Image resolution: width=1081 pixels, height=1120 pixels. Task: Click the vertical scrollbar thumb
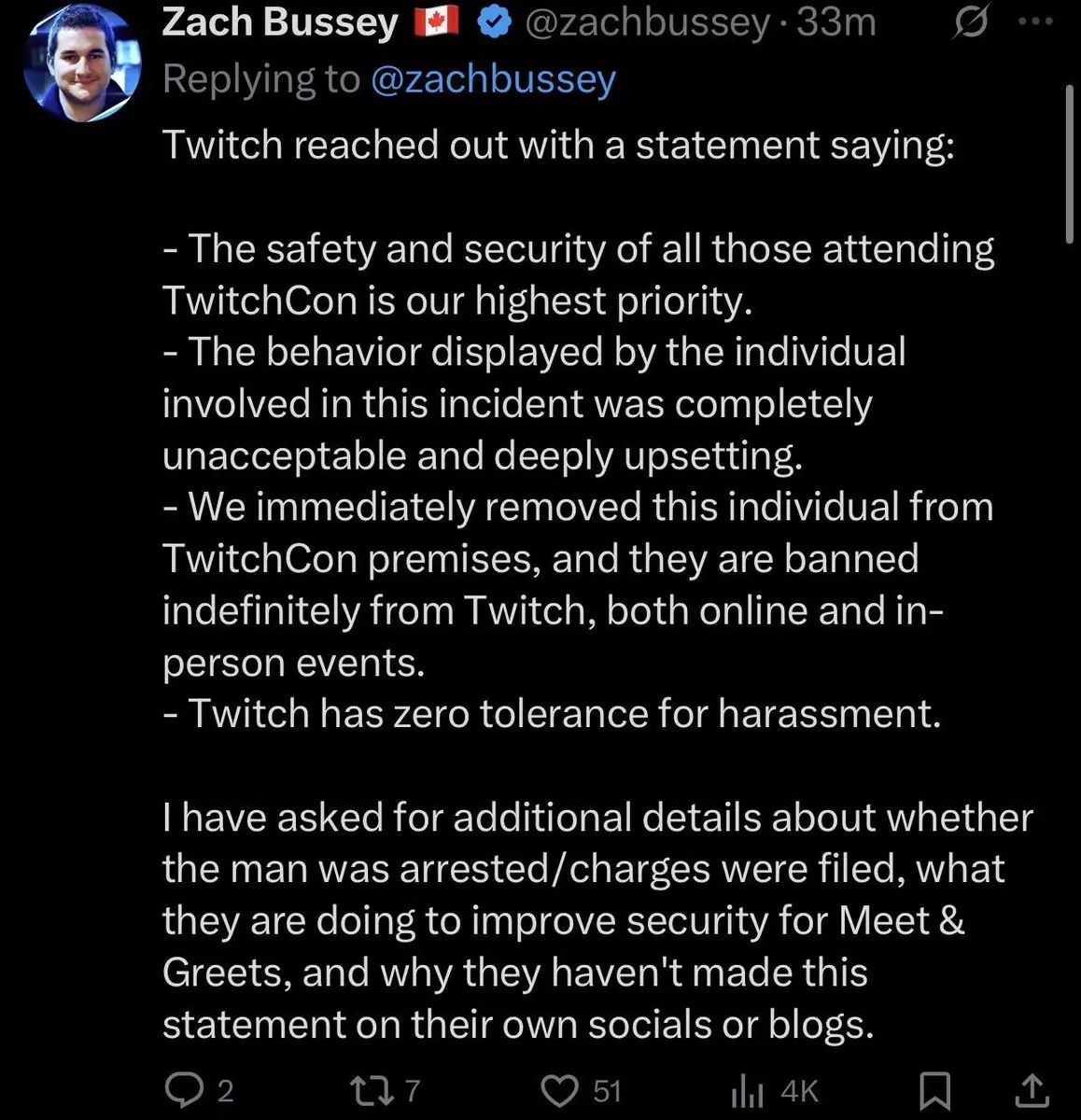(x=1071, y=163)
